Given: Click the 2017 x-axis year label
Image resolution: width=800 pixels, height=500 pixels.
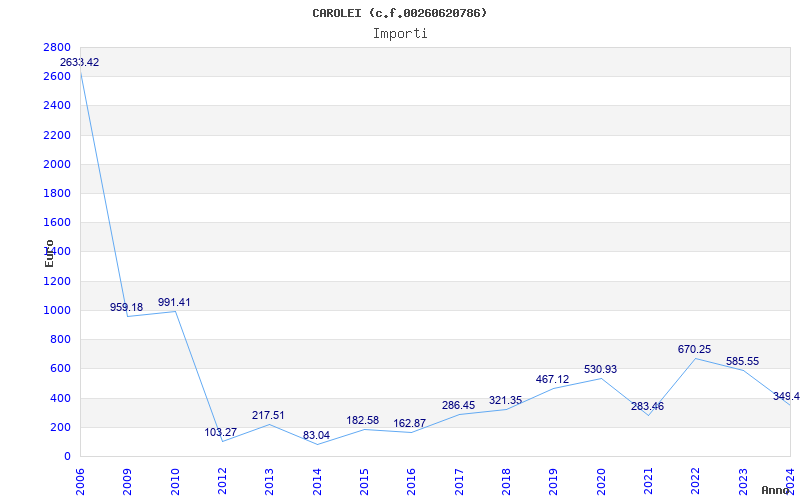Looking at the screenshot, I should [459, 482].
